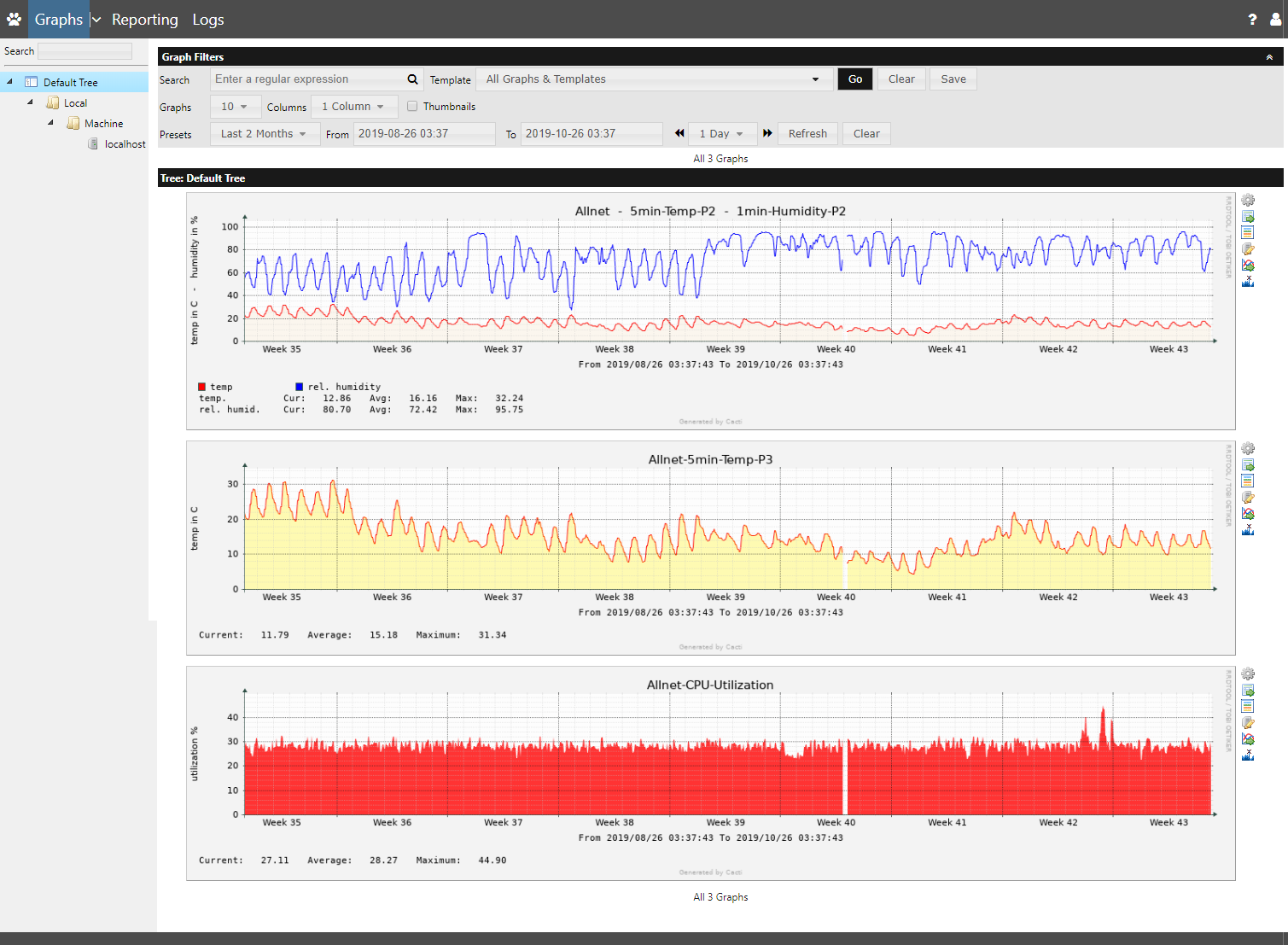
Task: Click the Cacti paw logo
Action: click(14, 19)
